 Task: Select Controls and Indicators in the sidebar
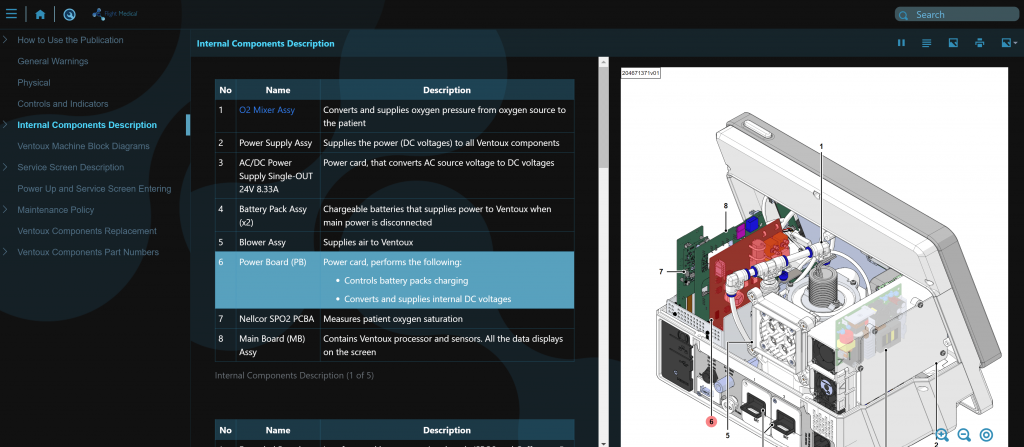63,104
